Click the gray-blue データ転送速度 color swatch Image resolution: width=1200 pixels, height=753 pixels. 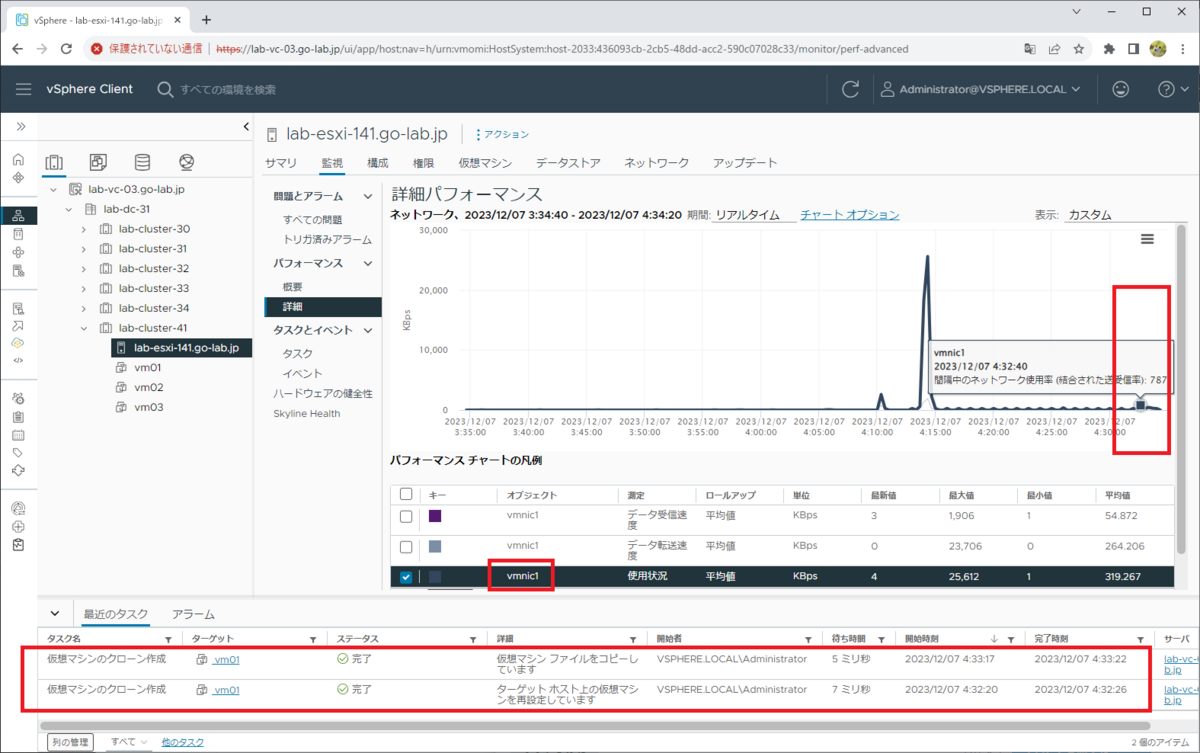coord(435,547)
